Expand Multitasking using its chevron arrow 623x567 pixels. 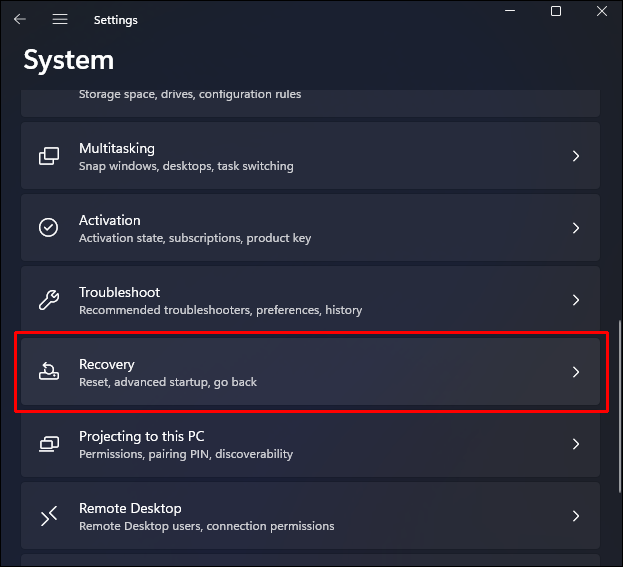pyautogui.click(x=575, y=156)
